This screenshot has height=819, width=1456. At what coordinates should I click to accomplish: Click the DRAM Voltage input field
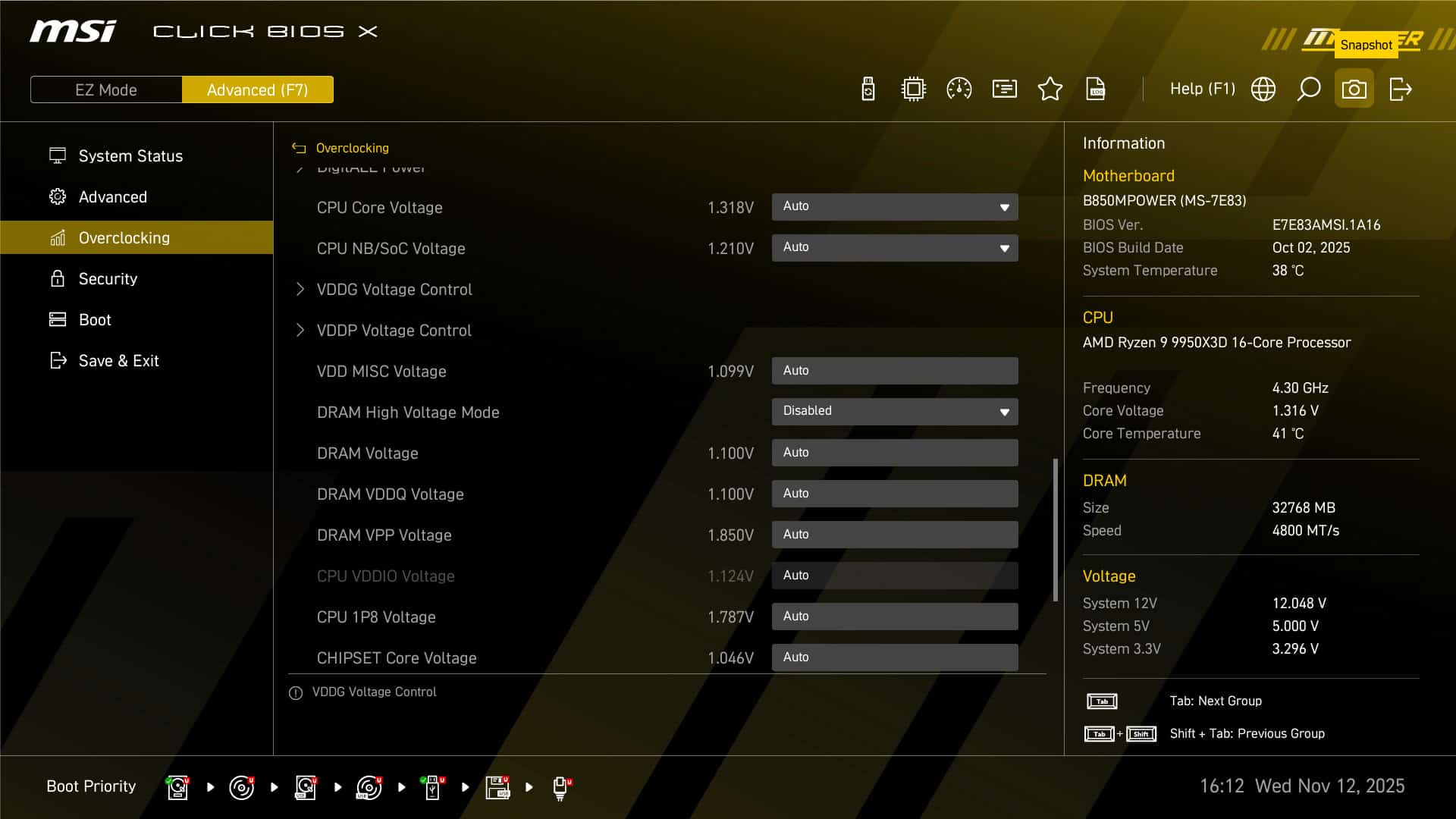(895, 453)
